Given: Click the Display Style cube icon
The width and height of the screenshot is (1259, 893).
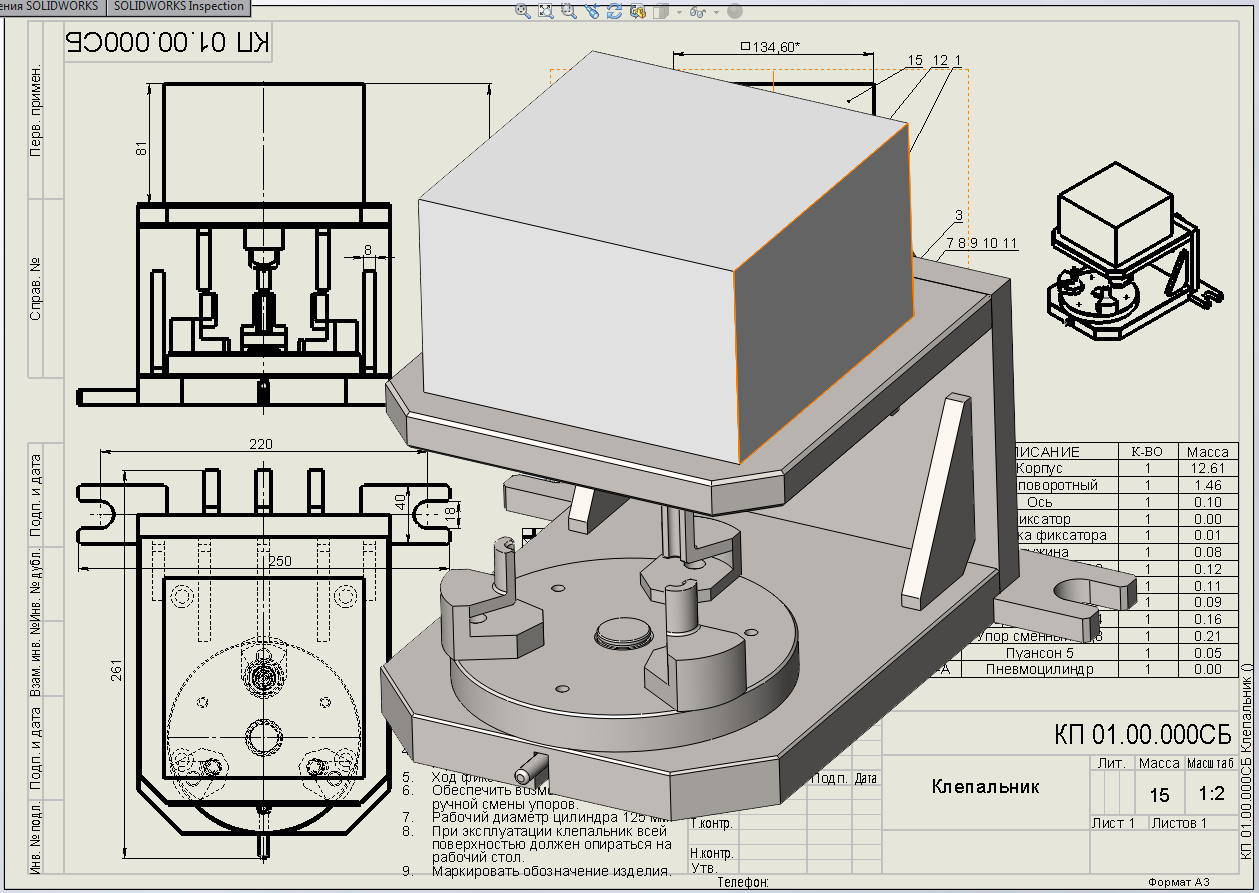Looking at the screenshot, I should click(x=659, y=11).
